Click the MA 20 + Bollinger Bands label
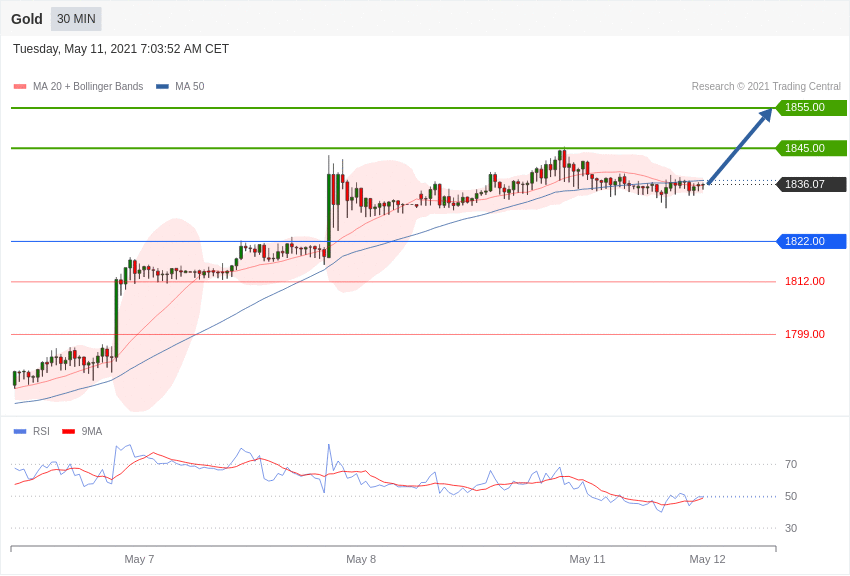The height and width of the screenshot is (576, 850). (x=88, y=86)
